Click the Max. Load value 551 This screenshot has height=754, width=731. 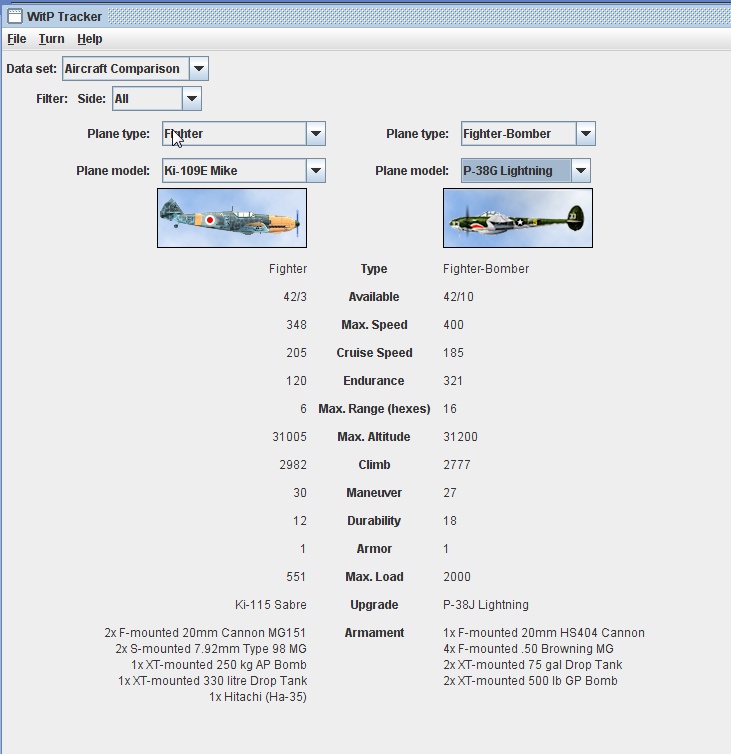click(296, 577)
